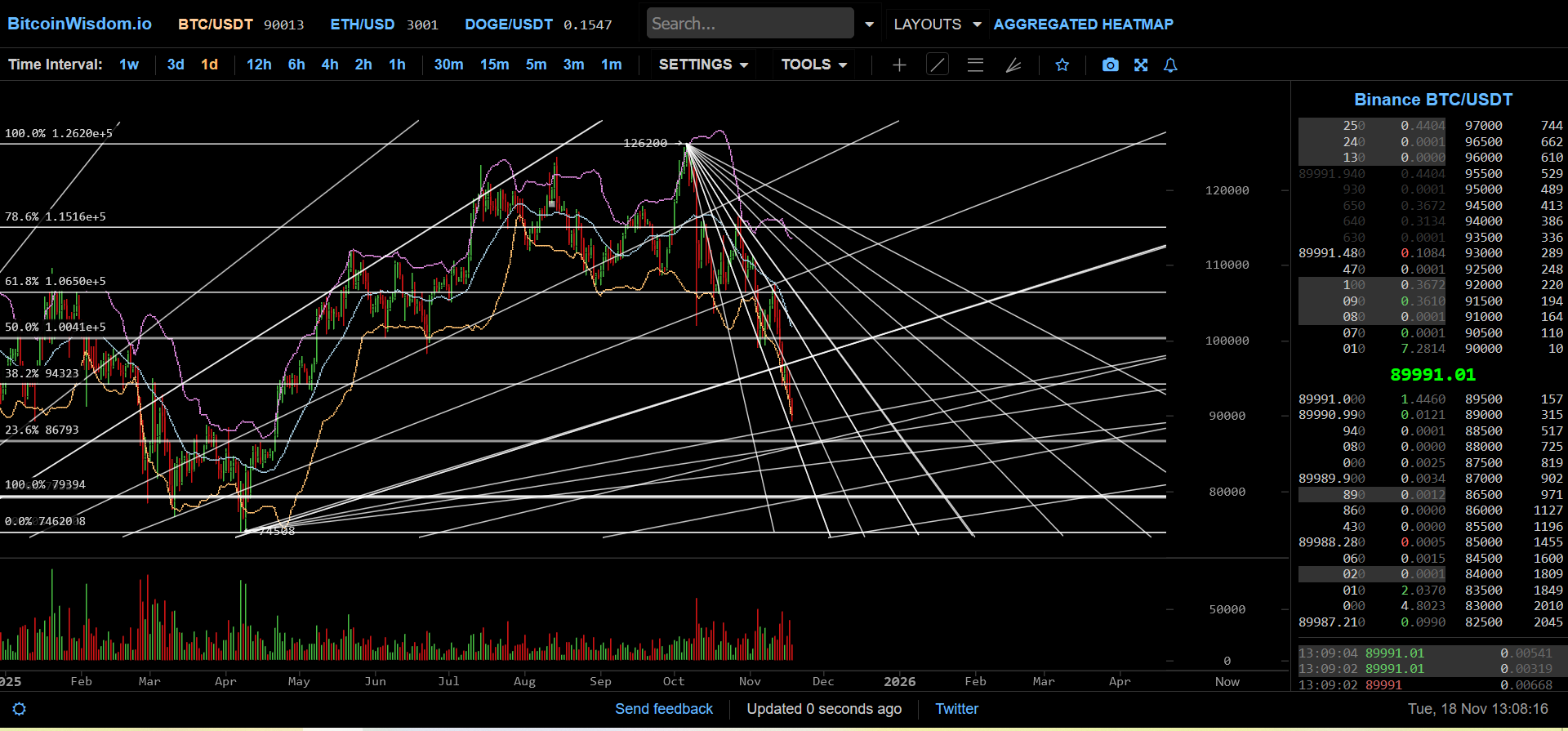This screenshot has height=731, width=1568.
Task: Open the ETH/USD ticker in the header
Action: pyautogui.click(x=384, y=25)
